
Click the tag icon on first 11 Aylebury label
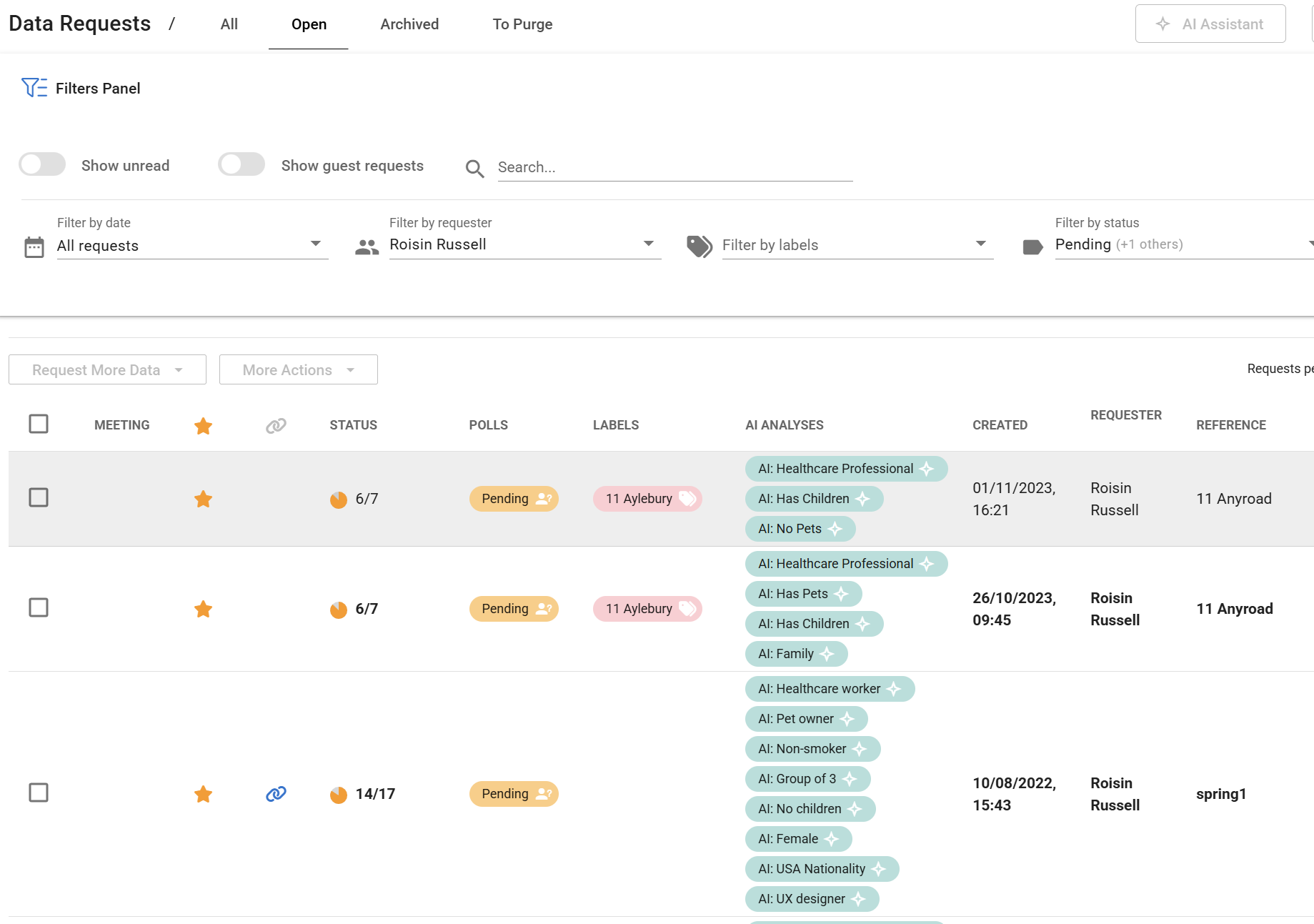point(687,499)
